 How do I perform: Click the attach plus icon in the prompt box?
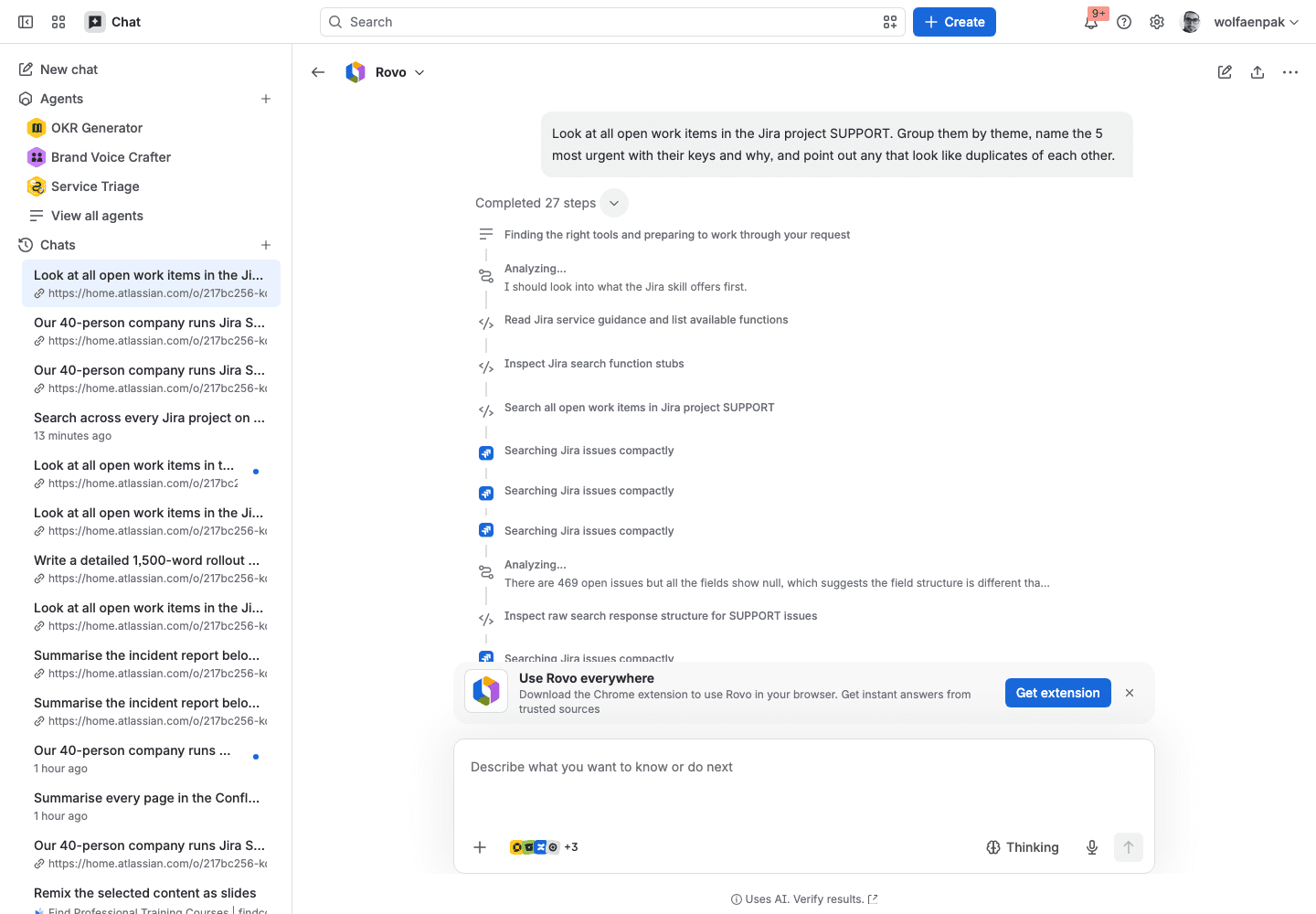480,847
